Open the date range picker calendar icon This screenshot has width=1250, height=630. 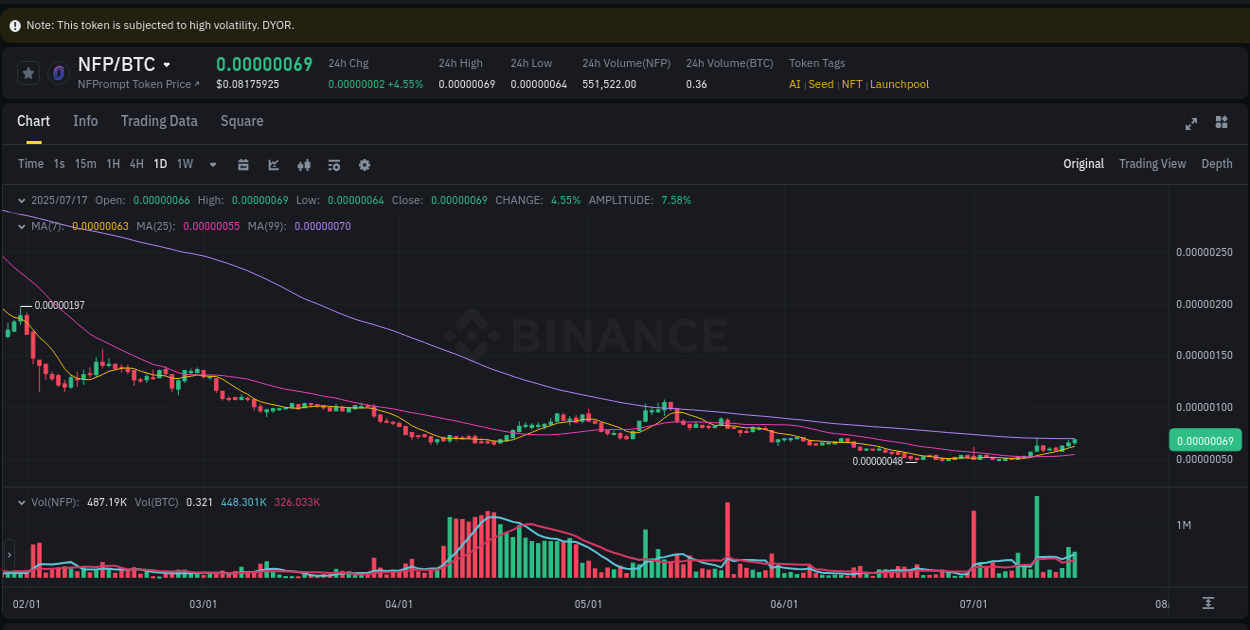243,164
